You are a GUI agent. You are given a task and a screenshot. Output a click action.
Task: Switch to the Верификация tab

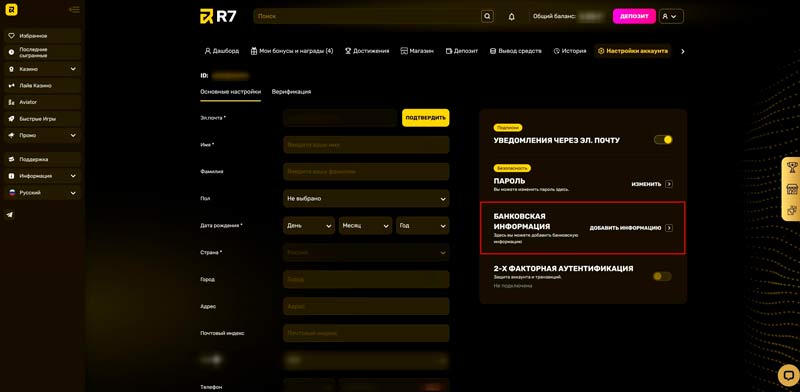pos(291,92)
